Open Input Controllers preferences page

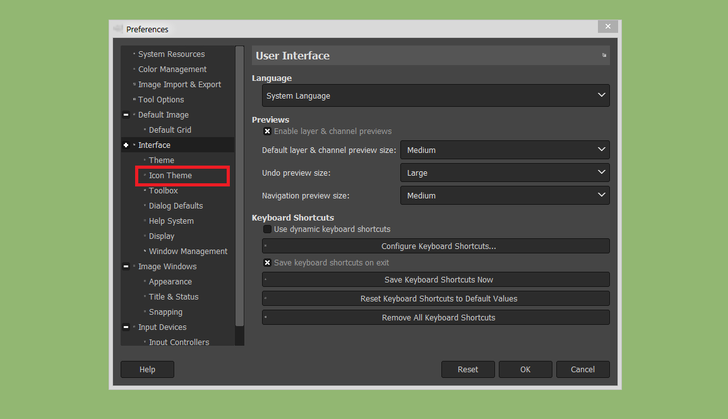(x=179, y=342)
